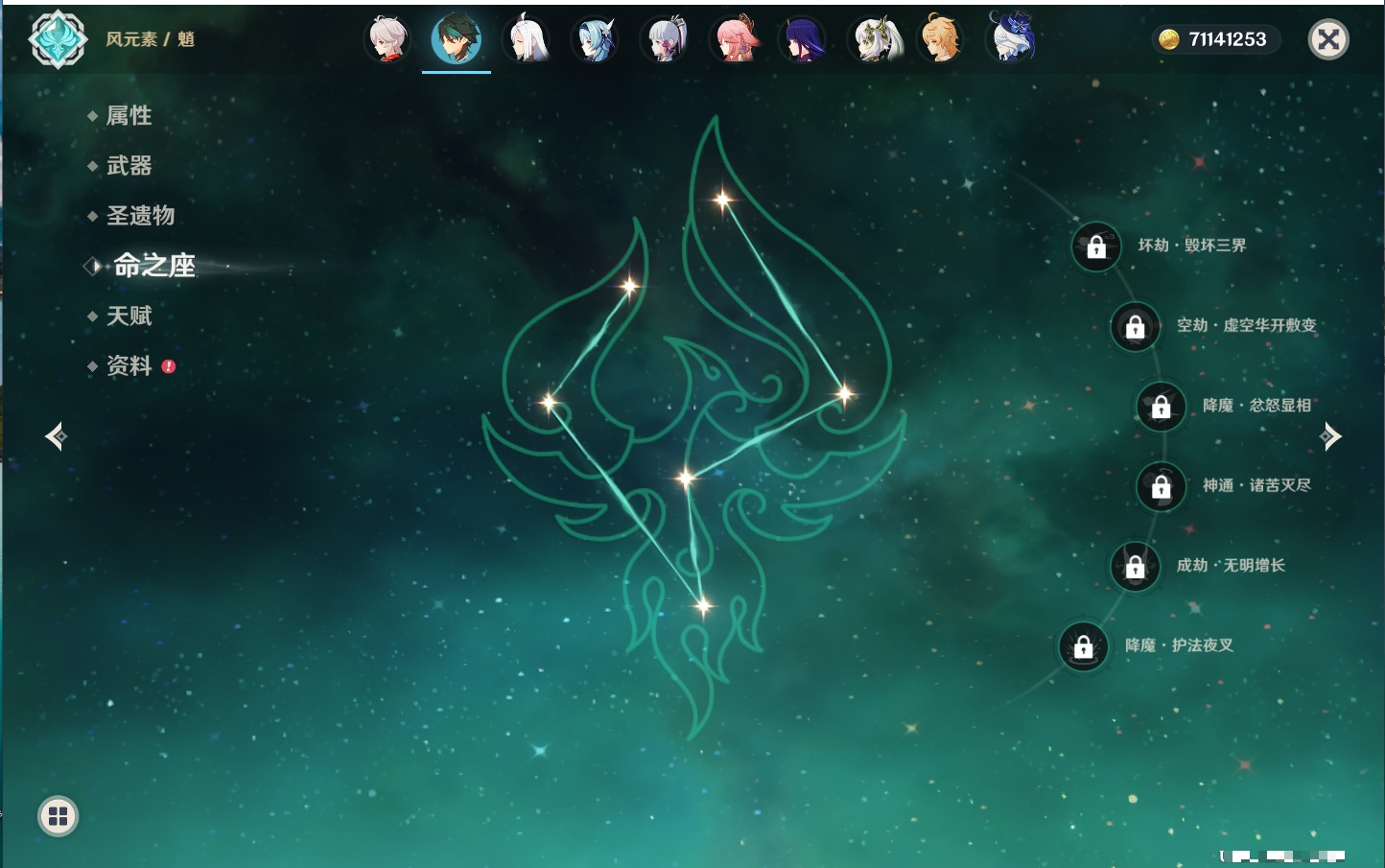Close the character screen with X

tap(1328, 39)
